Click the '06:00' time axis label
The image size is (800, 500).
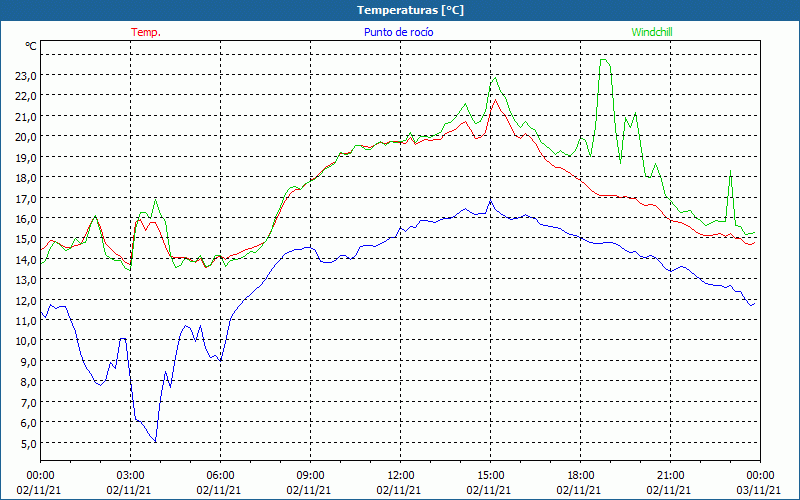tap(220, 475)
